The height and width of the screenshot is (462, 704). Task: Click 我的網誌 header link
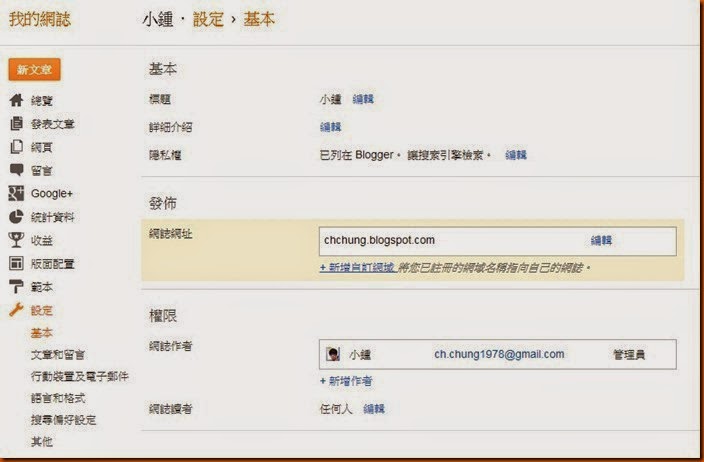[40, 19]
